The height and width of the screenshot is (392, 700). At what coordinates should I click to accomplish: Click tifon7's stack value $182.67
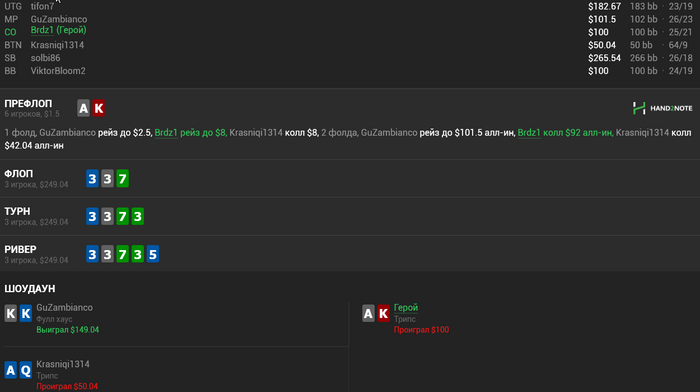point(604,6)
